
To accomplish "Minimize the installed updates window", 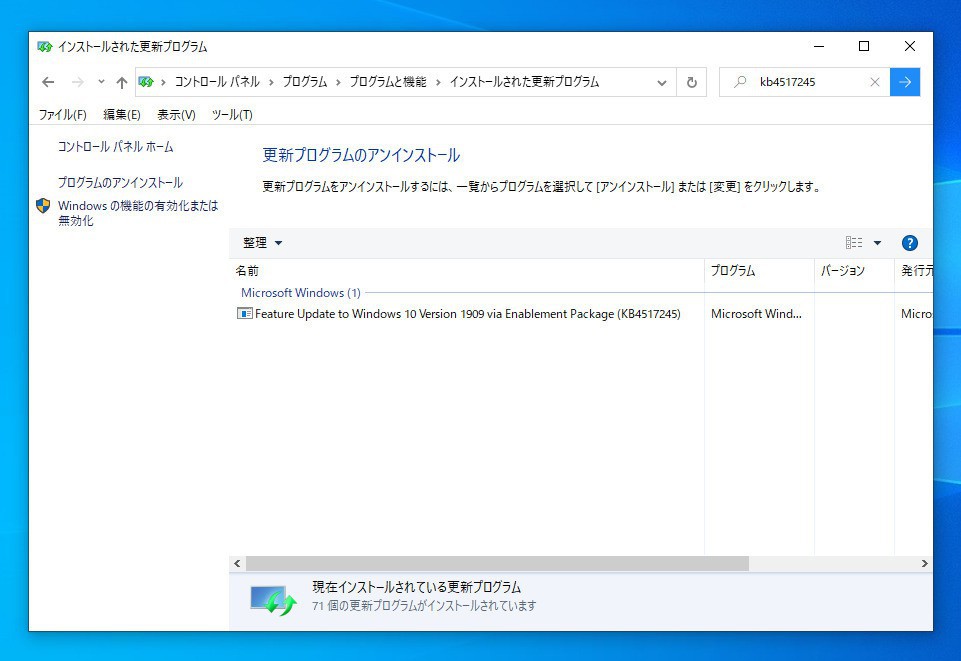I will coord(819,46).
